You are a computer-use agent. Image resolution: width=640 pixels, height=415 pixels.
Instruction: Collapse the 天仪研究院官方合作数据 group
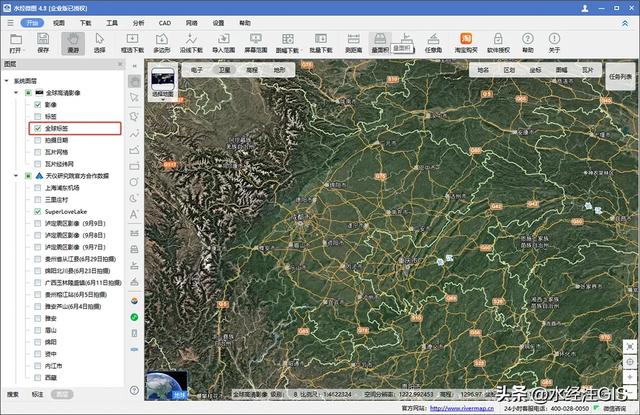click(x=17, y=174)
